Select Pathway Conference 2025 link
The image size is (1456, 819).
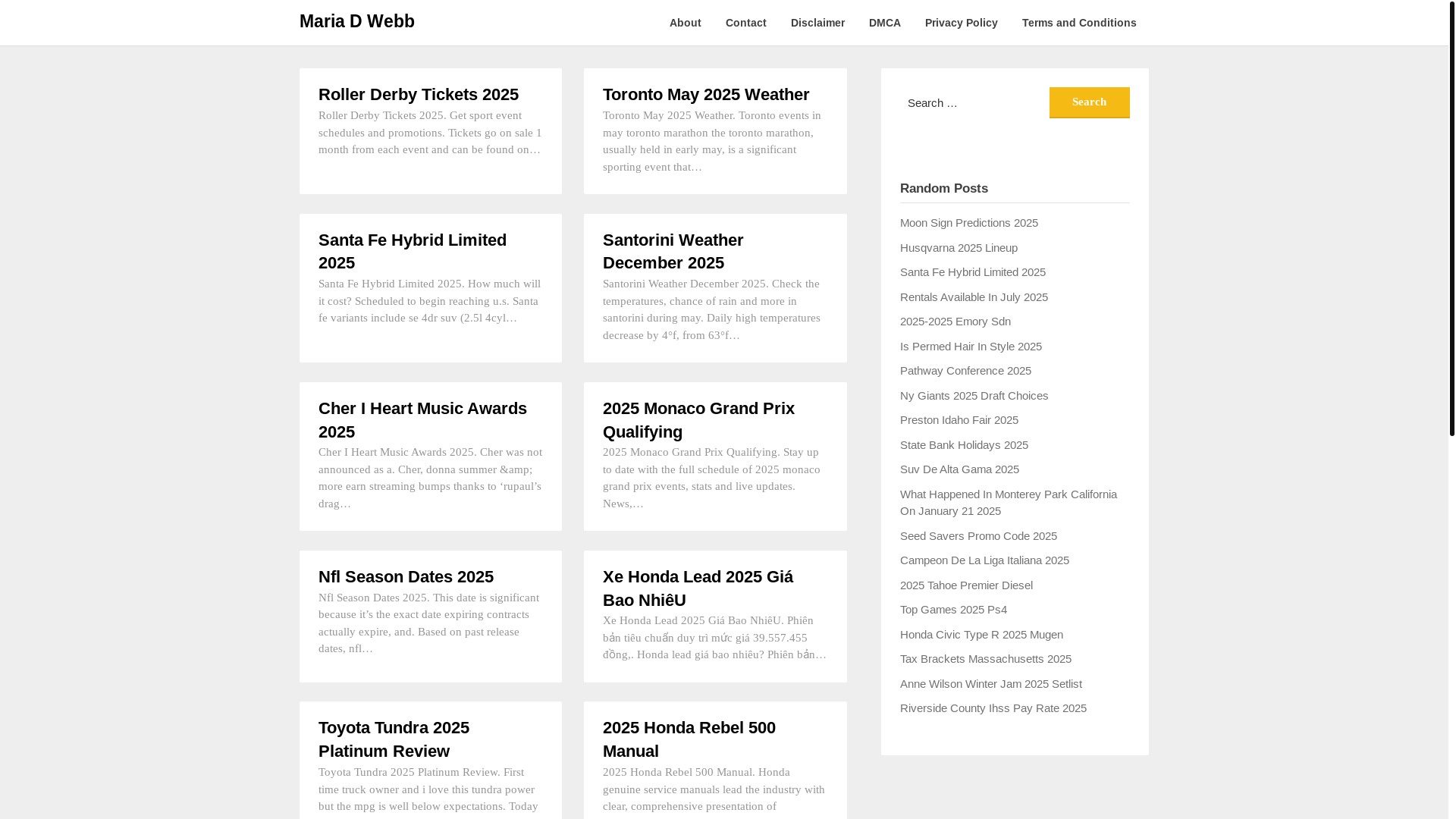pyautogui.click(x=965, y=371)
